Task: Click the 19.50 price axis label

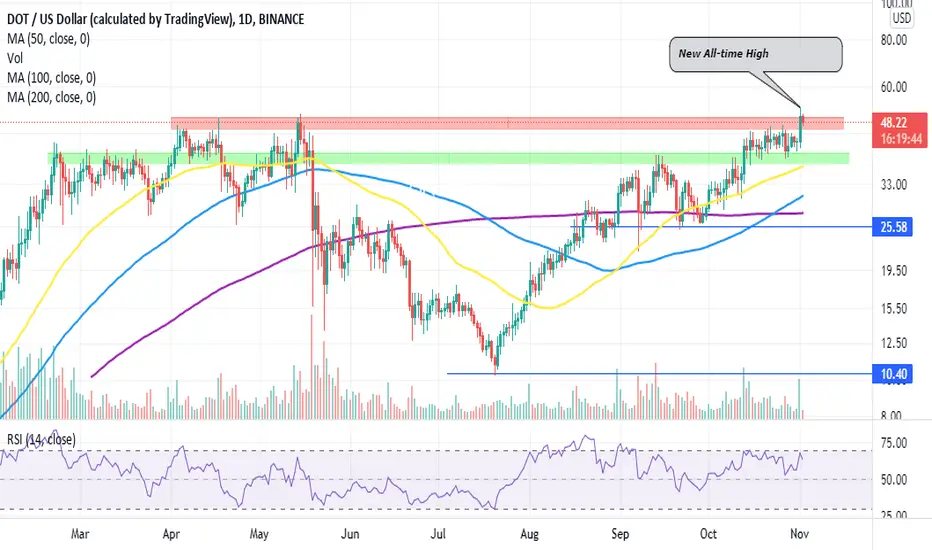Action: pyautogui.click(x=894, y=271)
